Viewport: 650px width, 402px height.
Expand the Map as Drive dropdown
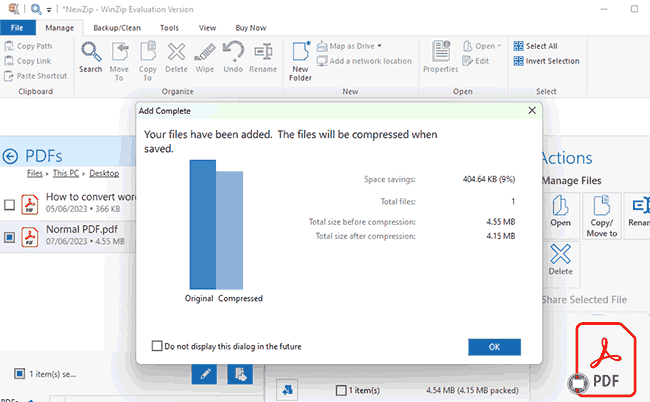point(379,46)
